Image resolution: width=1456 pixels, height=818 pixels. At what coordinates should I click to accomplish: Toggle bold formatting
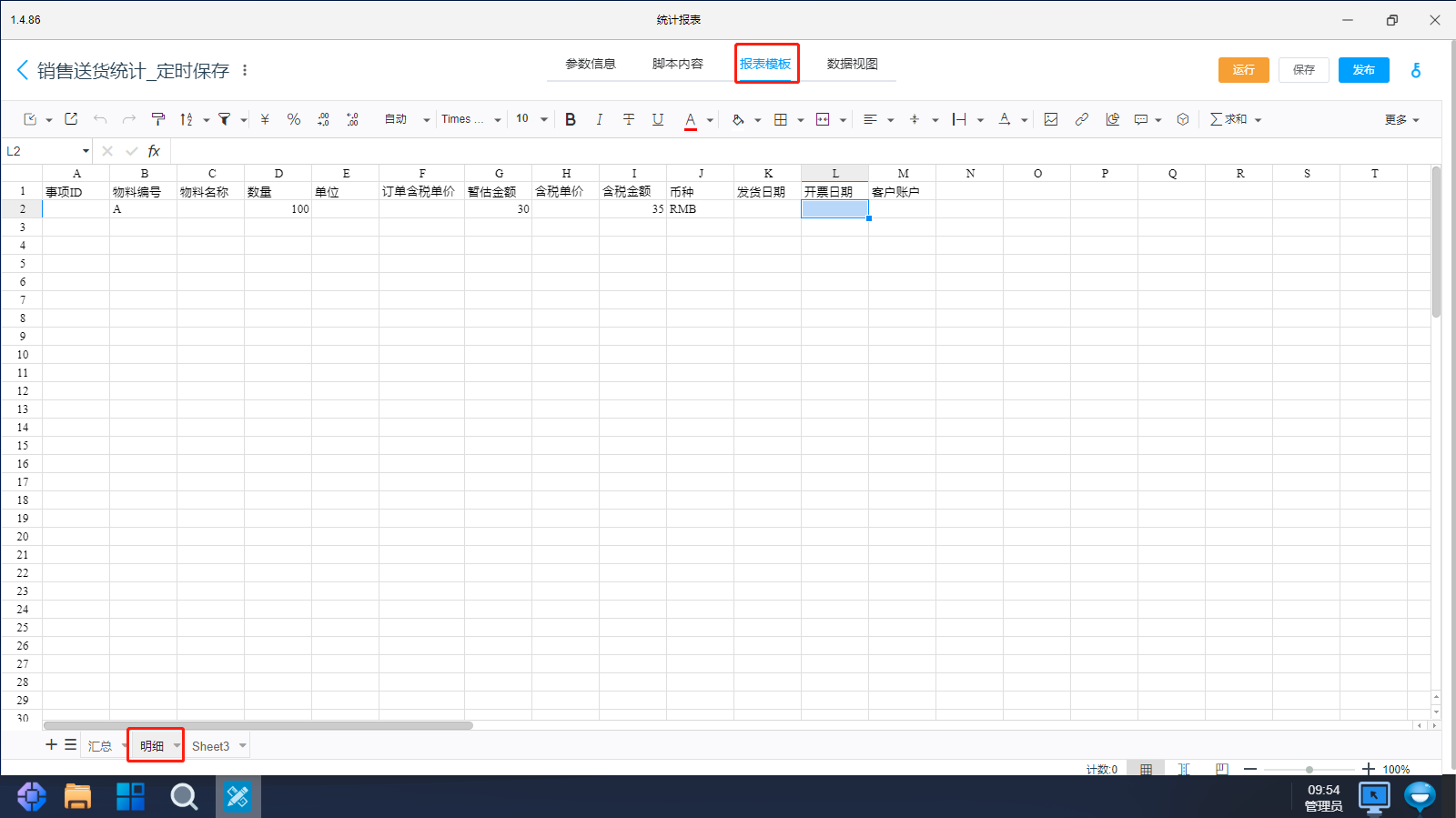571,119
